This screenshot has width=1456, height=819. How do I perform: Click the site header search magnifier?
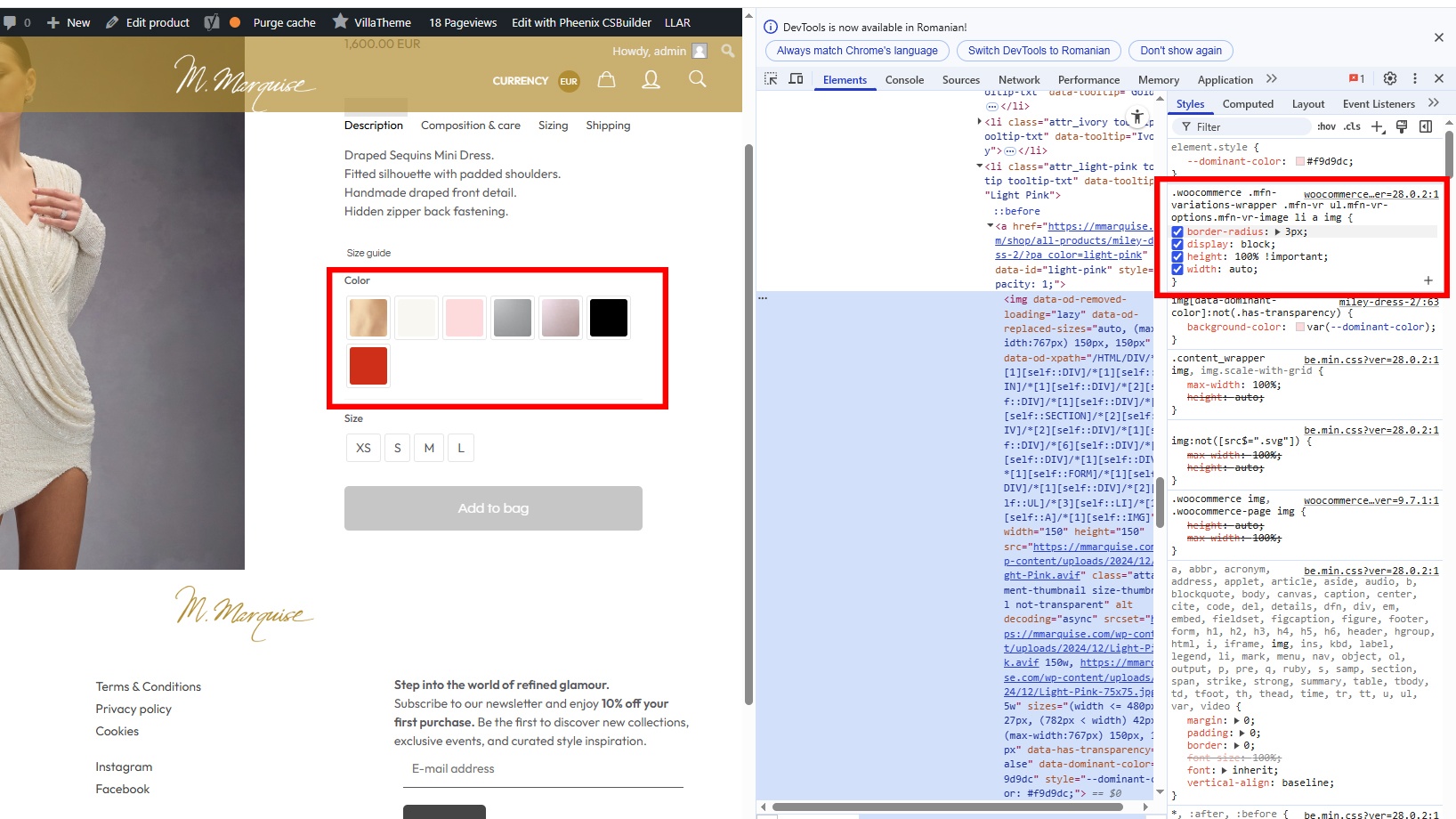point(698,79)
